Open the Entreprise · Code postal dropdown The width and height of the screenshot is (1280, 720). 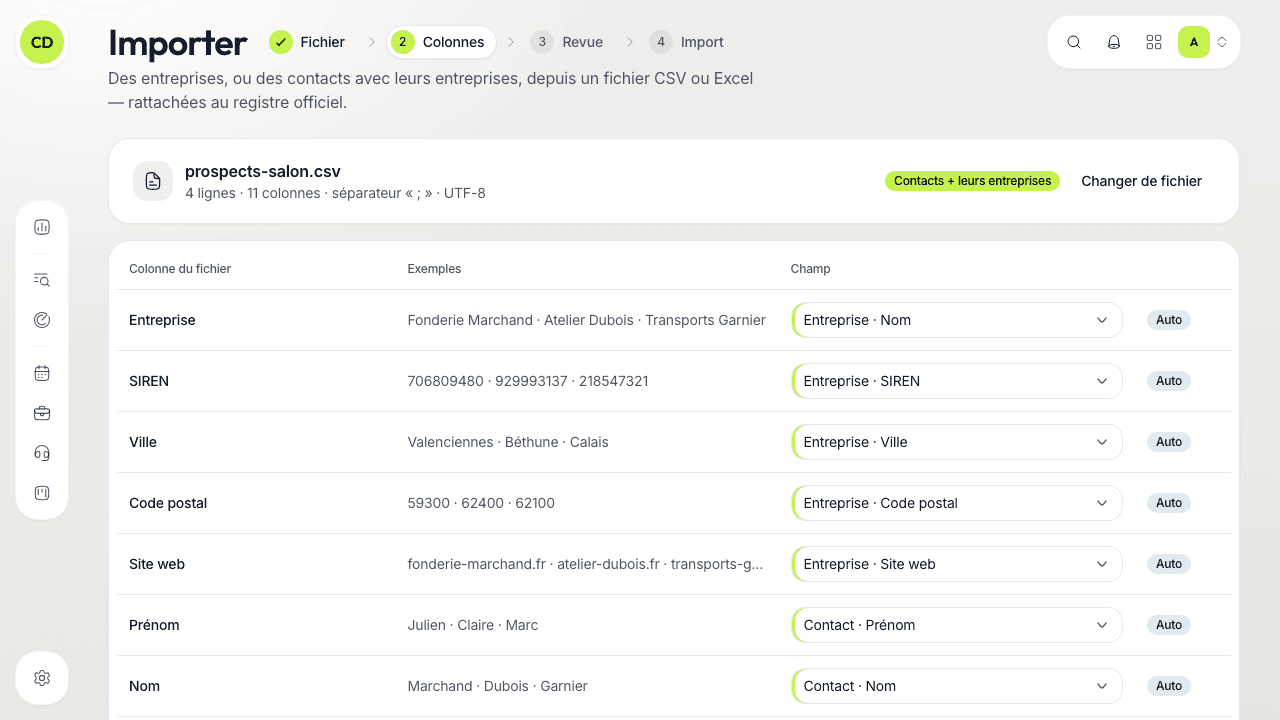click(x=957, y=503)
